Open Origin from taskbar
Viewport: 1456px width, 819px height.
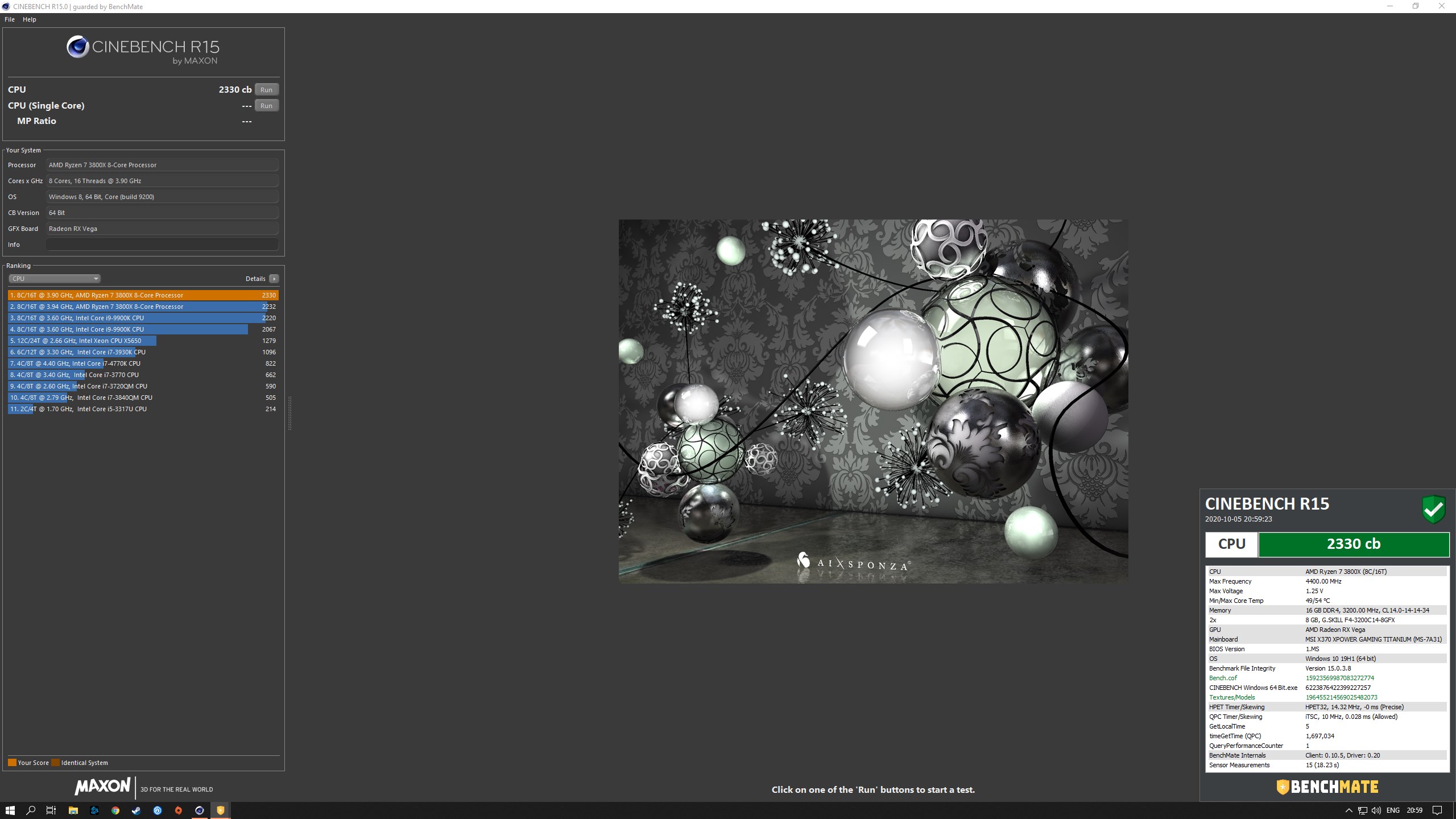pyautogui.click(x=179, y=810)
